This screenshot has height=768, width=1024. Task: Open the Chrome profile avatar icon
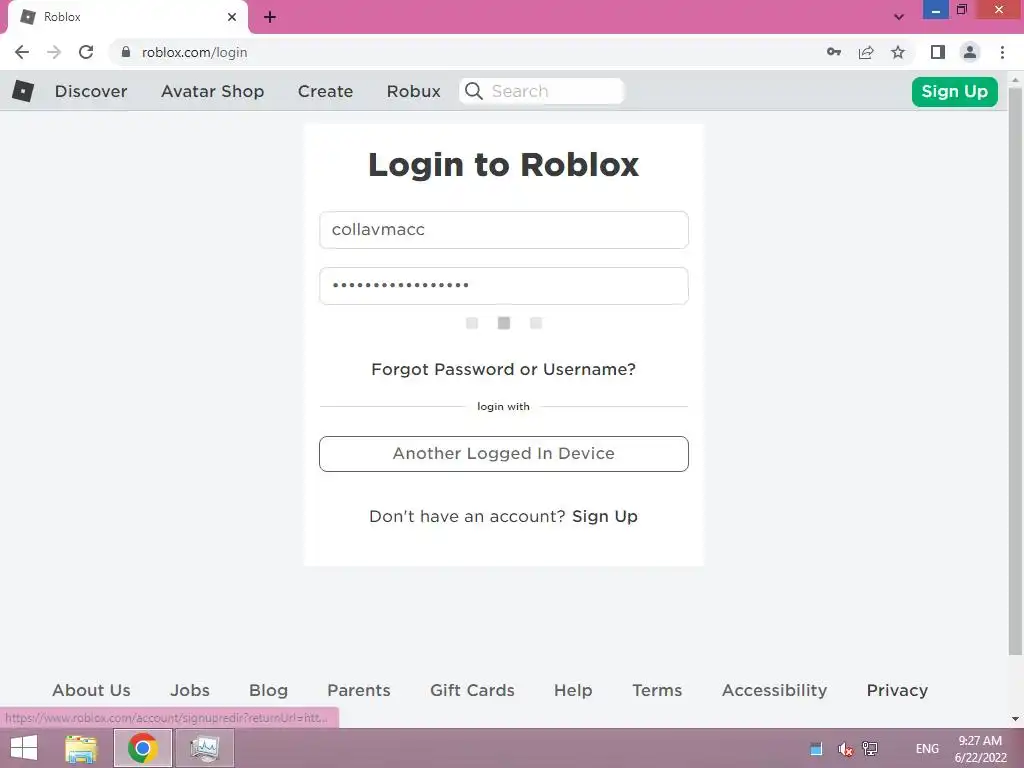[970, 52]
